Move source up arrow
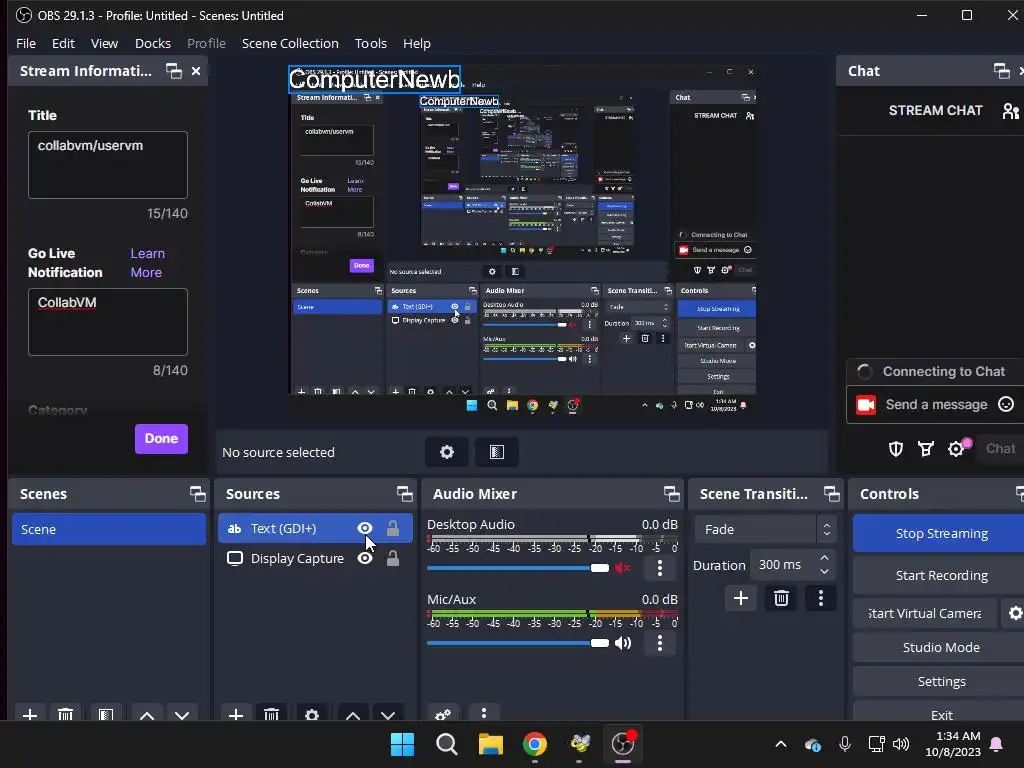The height and width of the screenshot is (768, 1024). [x=353, y=715]
